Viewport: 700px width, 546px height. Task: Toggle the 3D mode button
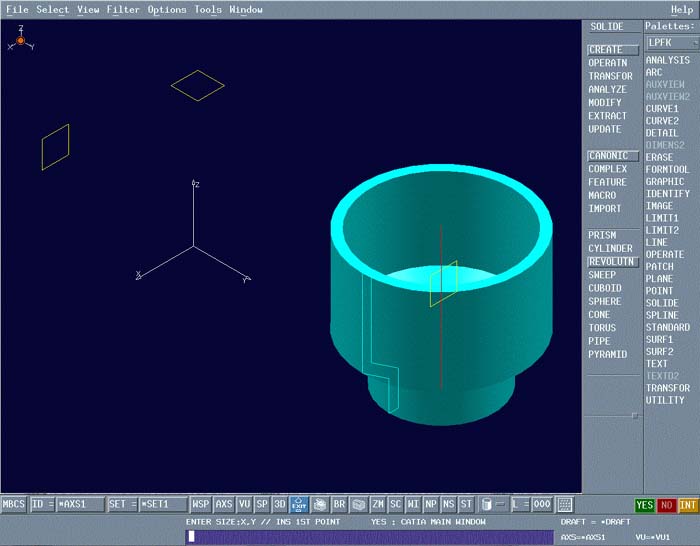click(280, 505)
